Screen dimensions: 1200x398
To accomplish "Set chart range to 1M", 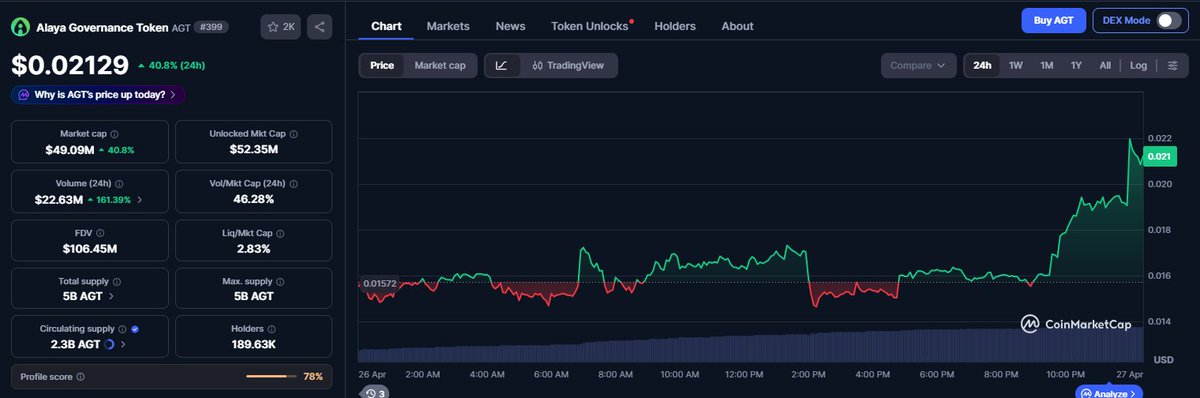I will [x=1046, y=66].
